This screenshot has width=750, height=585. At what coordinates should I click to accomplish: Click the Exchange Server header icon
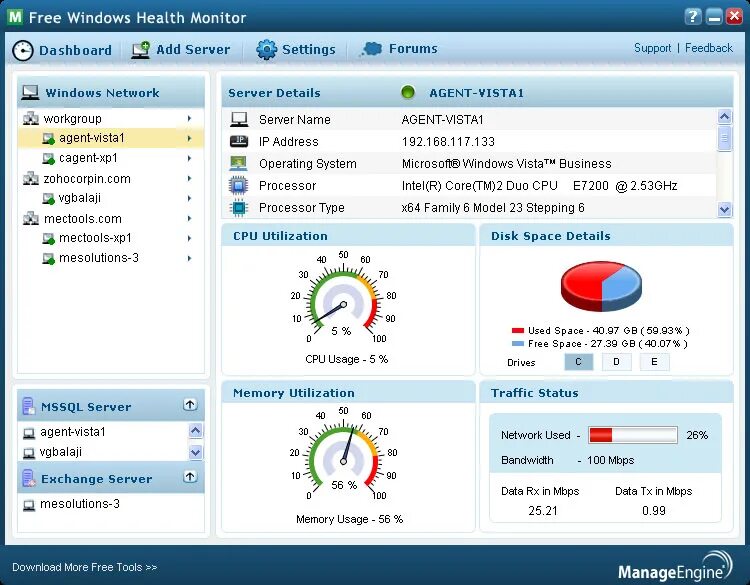coord(28,478)
